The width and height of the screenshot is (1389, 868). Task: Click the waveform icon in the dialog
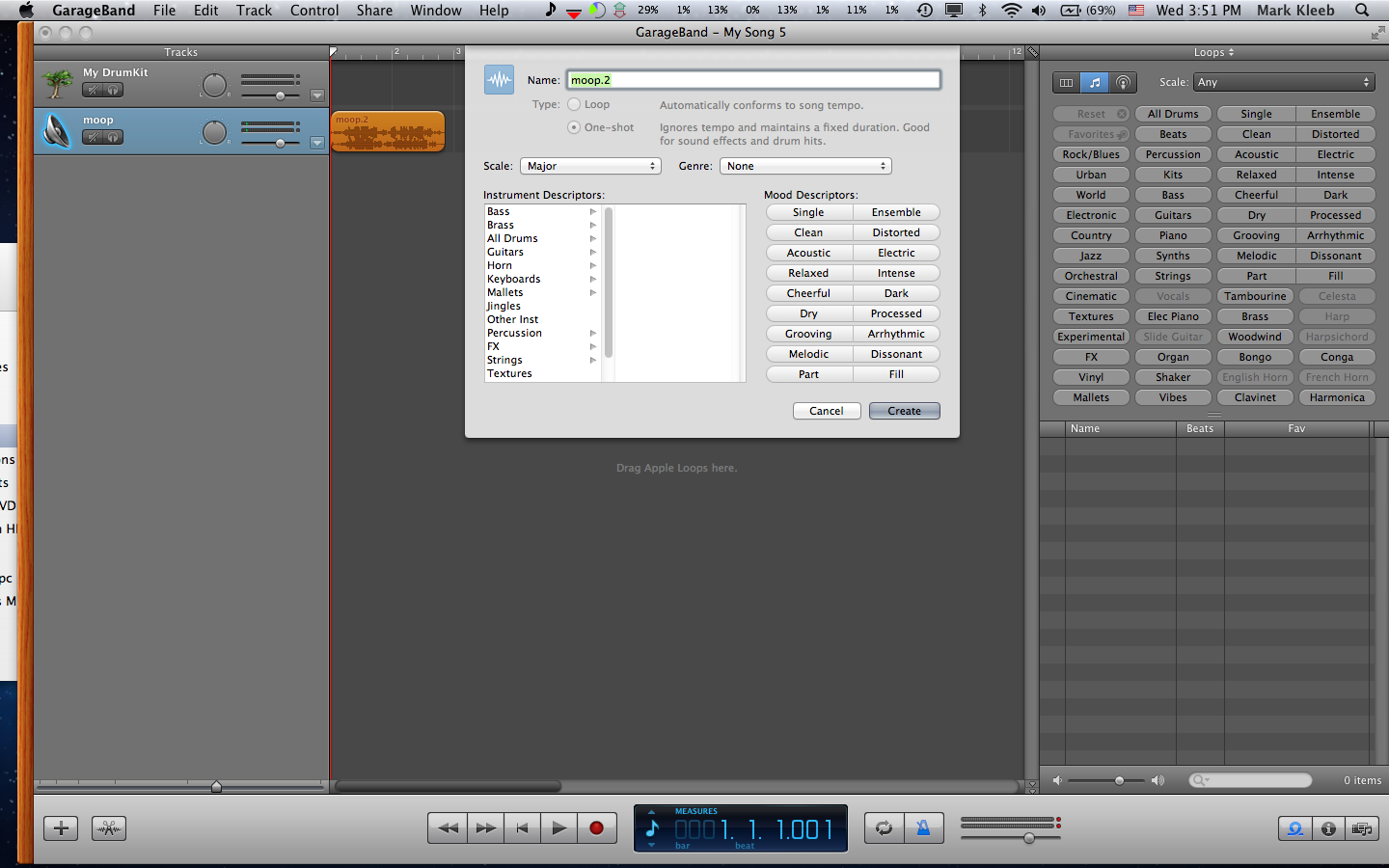coord(499,80)
